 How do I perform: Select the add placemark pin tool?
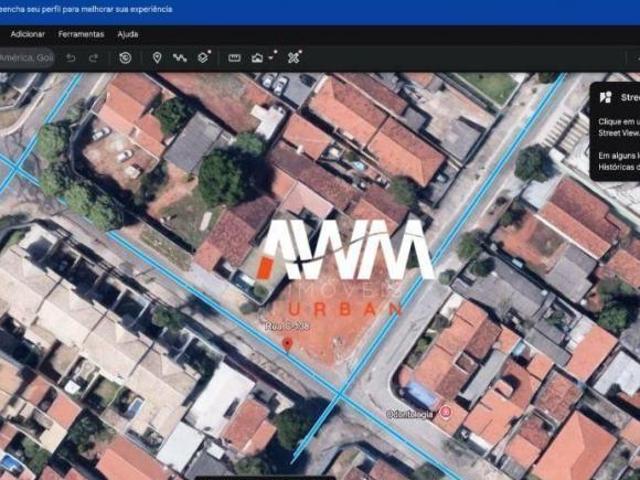(157, 58)
